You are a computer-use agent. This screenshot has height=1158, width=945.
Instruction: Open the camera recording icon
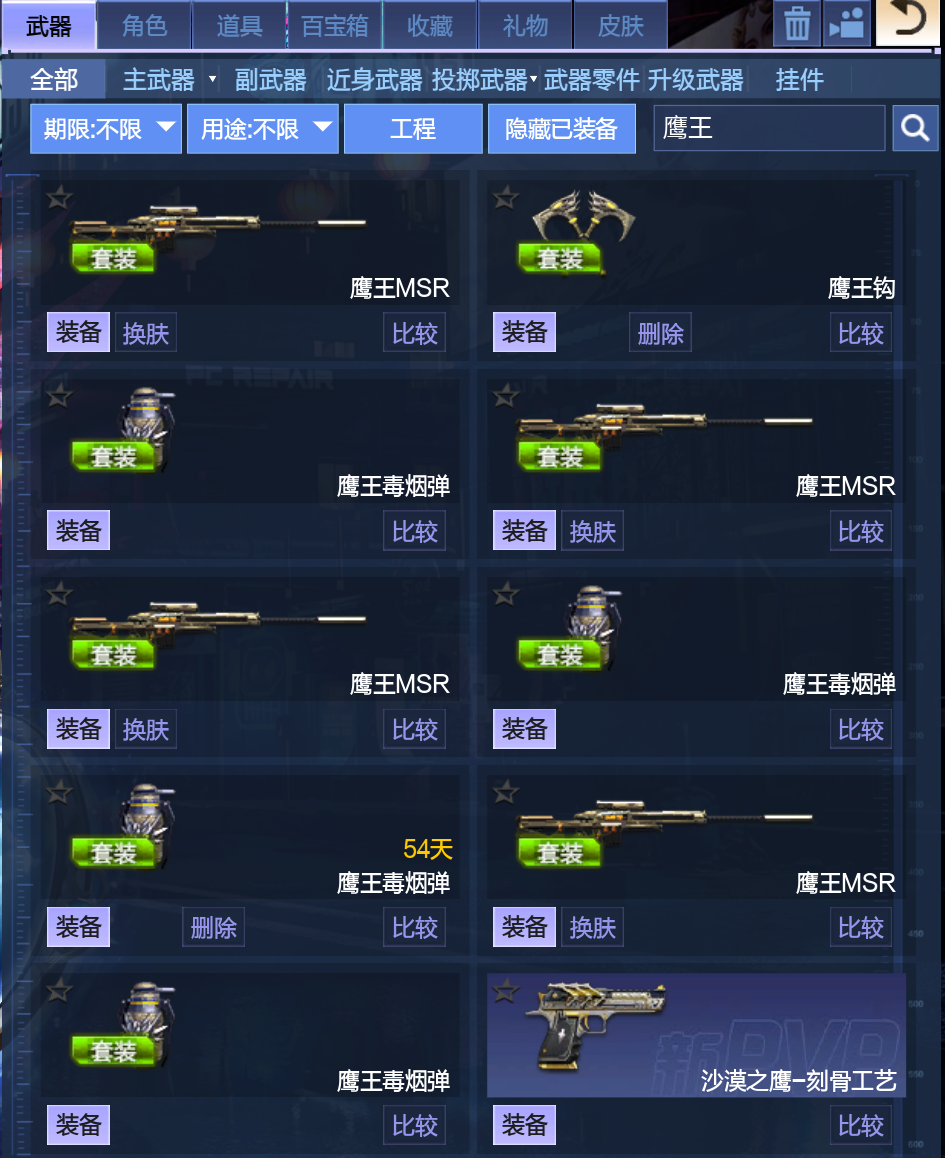[847, 24]
